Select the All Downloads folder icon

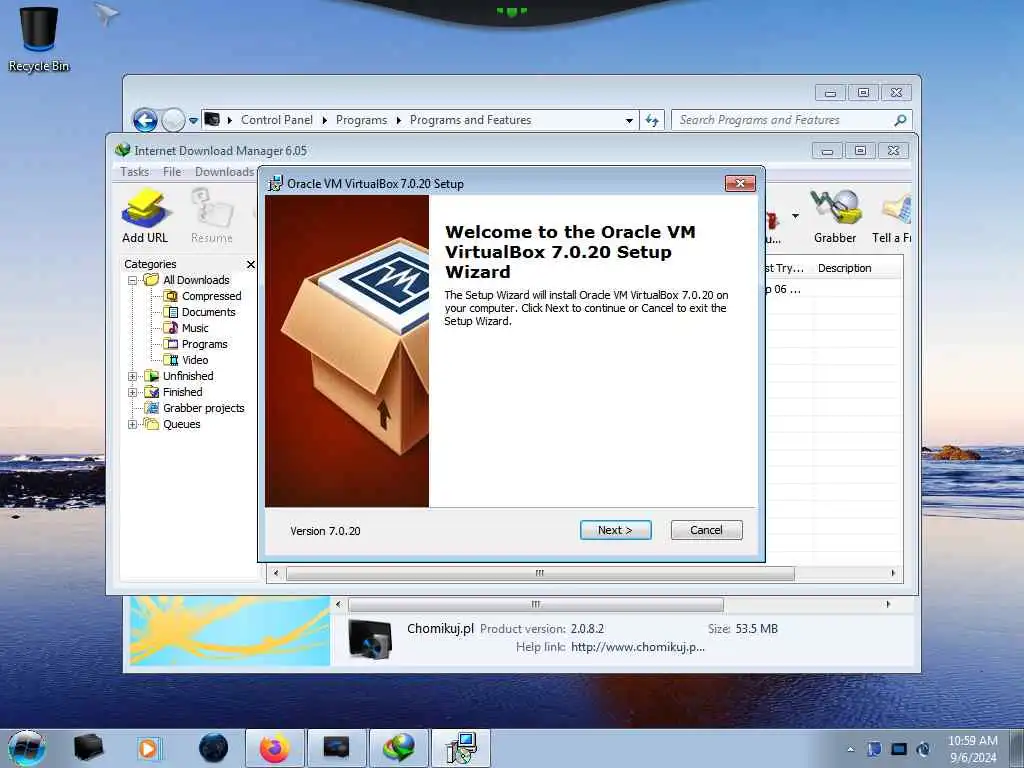(x=152, y=280)
